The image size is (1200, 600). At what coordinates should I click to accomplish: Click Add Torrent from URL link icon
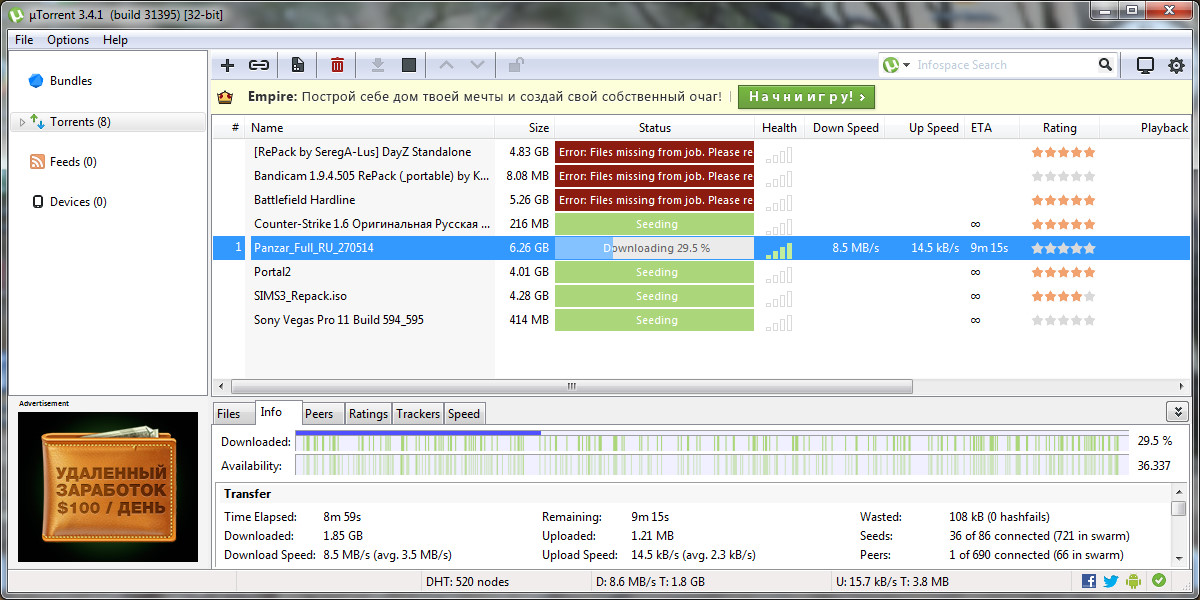click(259, 65)
